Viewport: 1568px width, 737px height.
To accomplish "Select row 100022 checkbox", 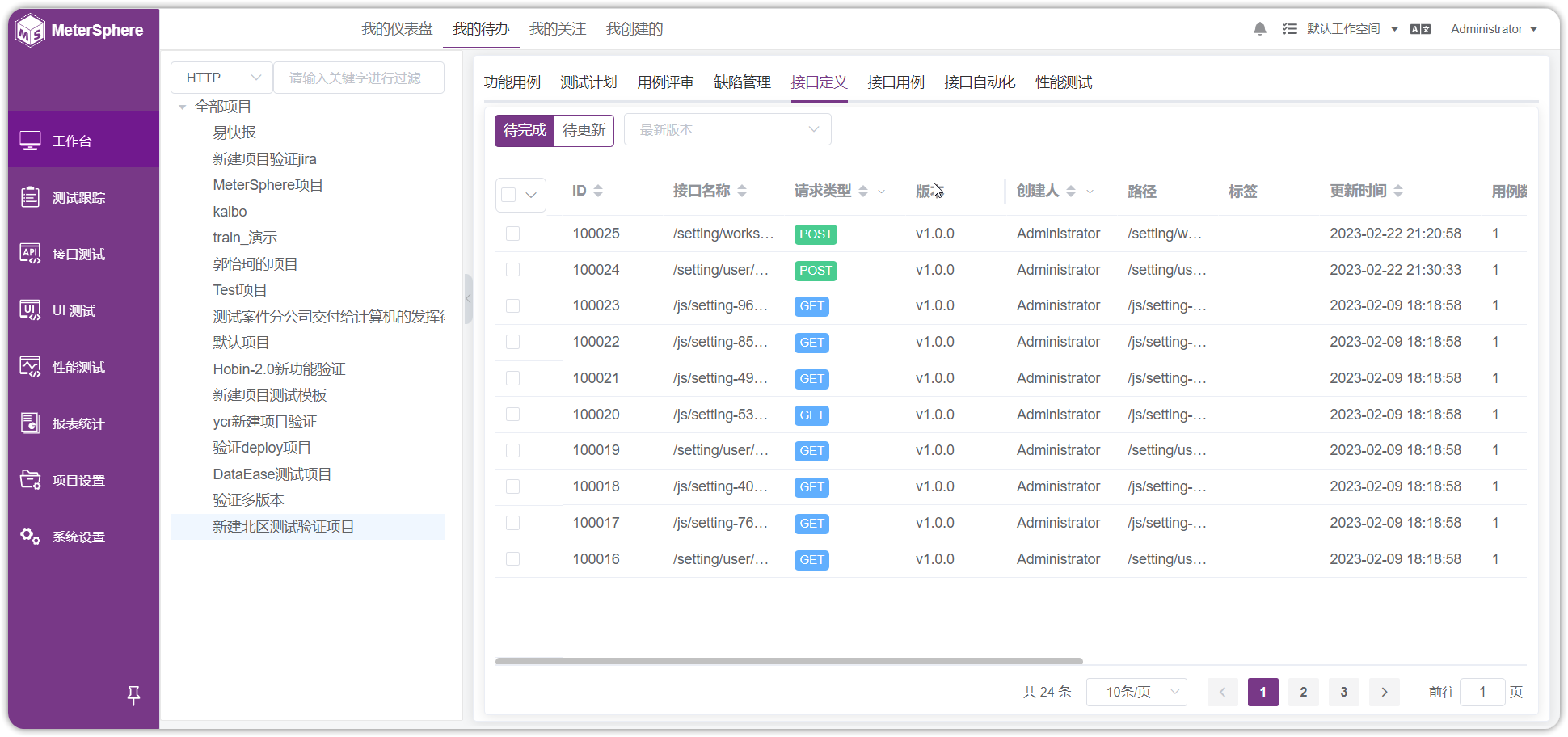I will coord(512,342).
